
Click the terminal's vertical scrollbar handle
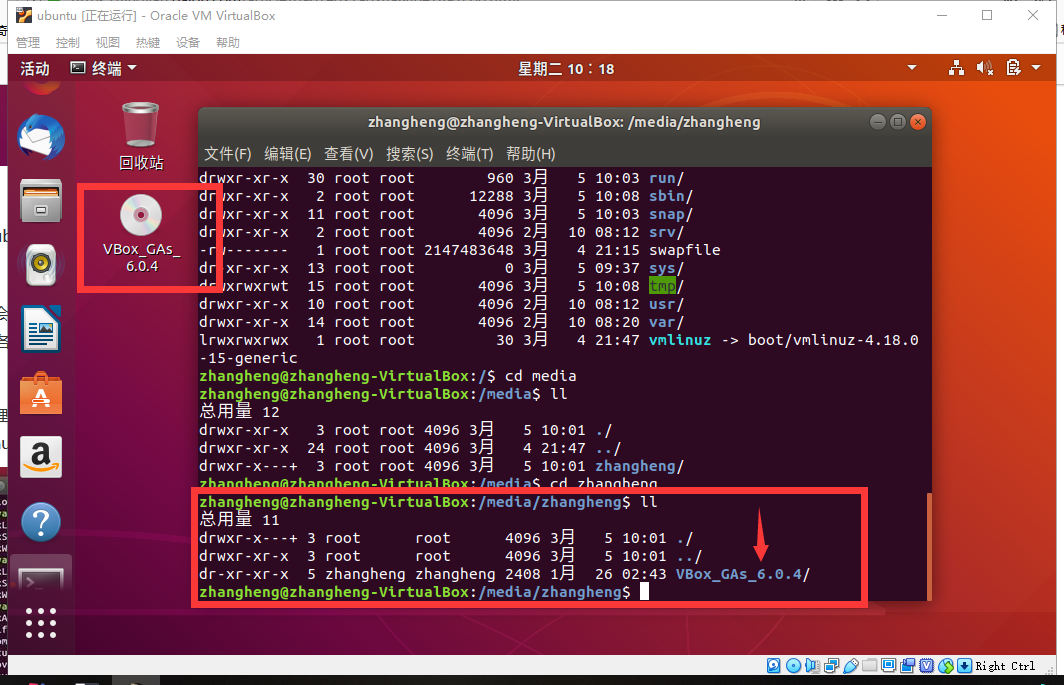coord(928,547)
